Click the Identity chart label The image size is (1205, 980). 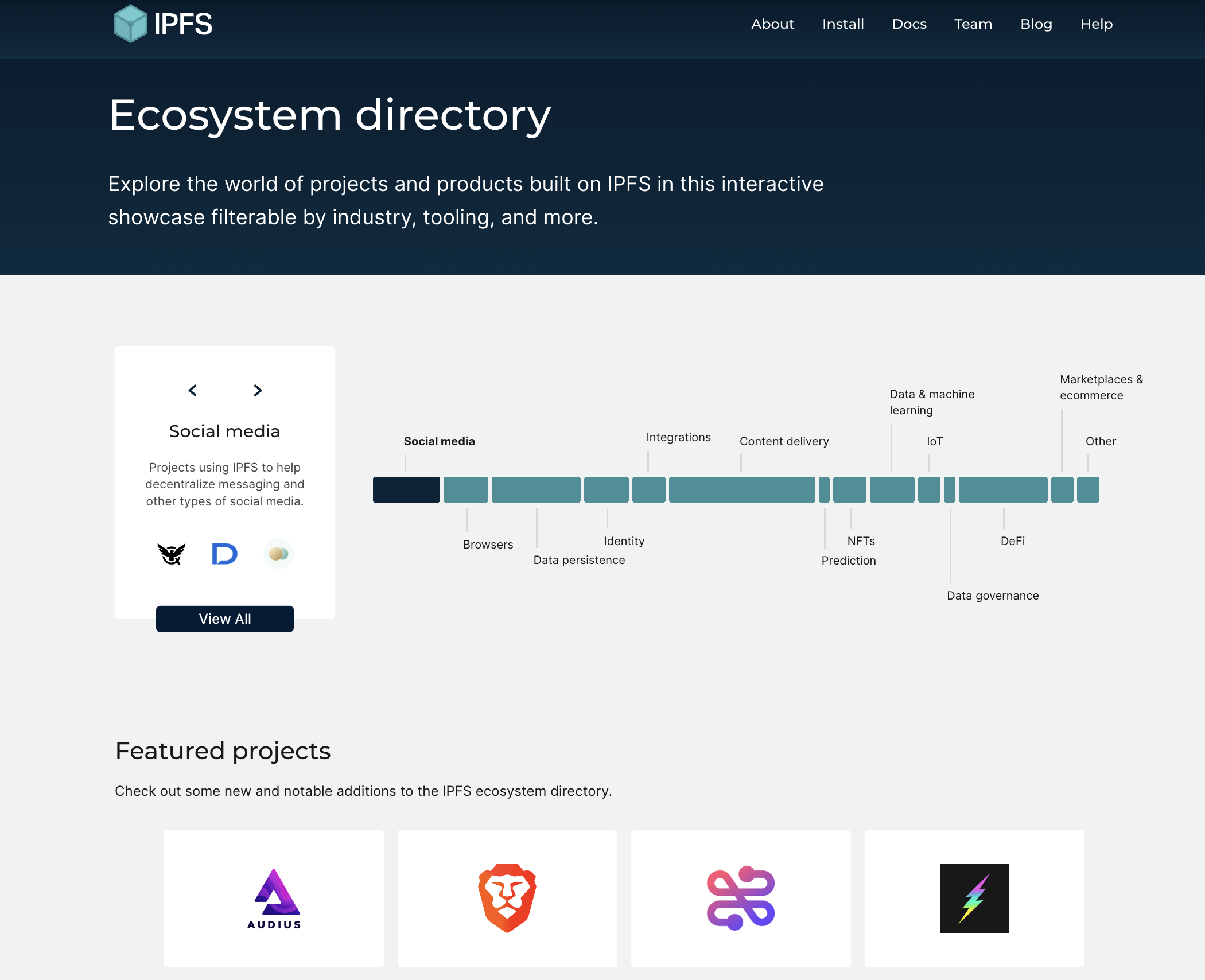click(x=624, y=541)
